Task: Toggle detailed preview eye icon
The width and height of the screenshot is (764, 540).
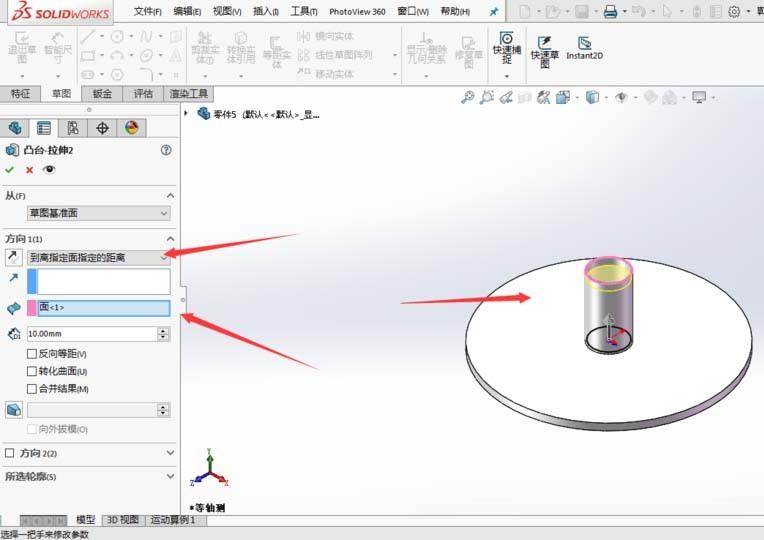Action: 49,170
